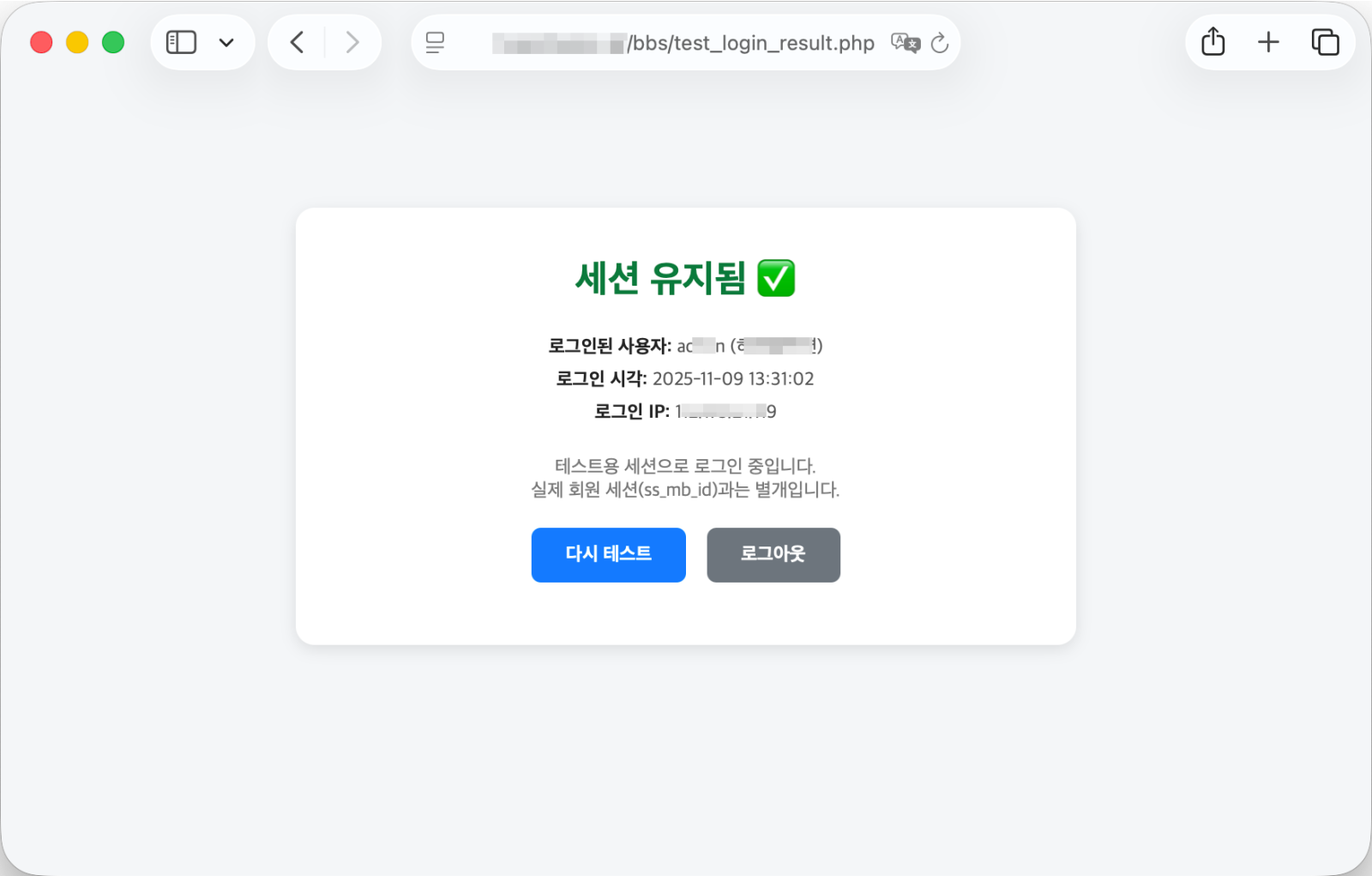Open the Share menu icon

point(1213,41)
